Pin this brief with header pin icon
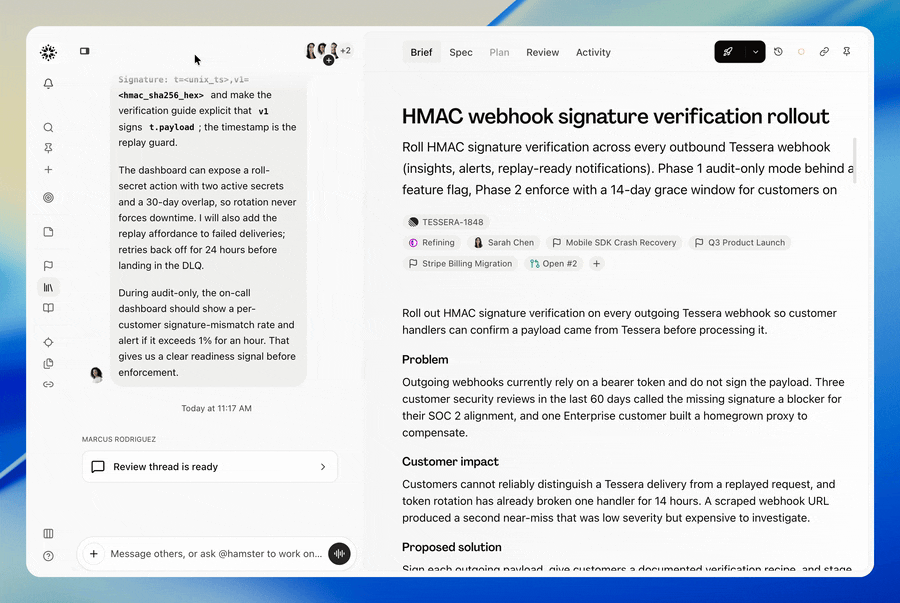900x603 pixels. pyautogui.click(x=847, y=52)
